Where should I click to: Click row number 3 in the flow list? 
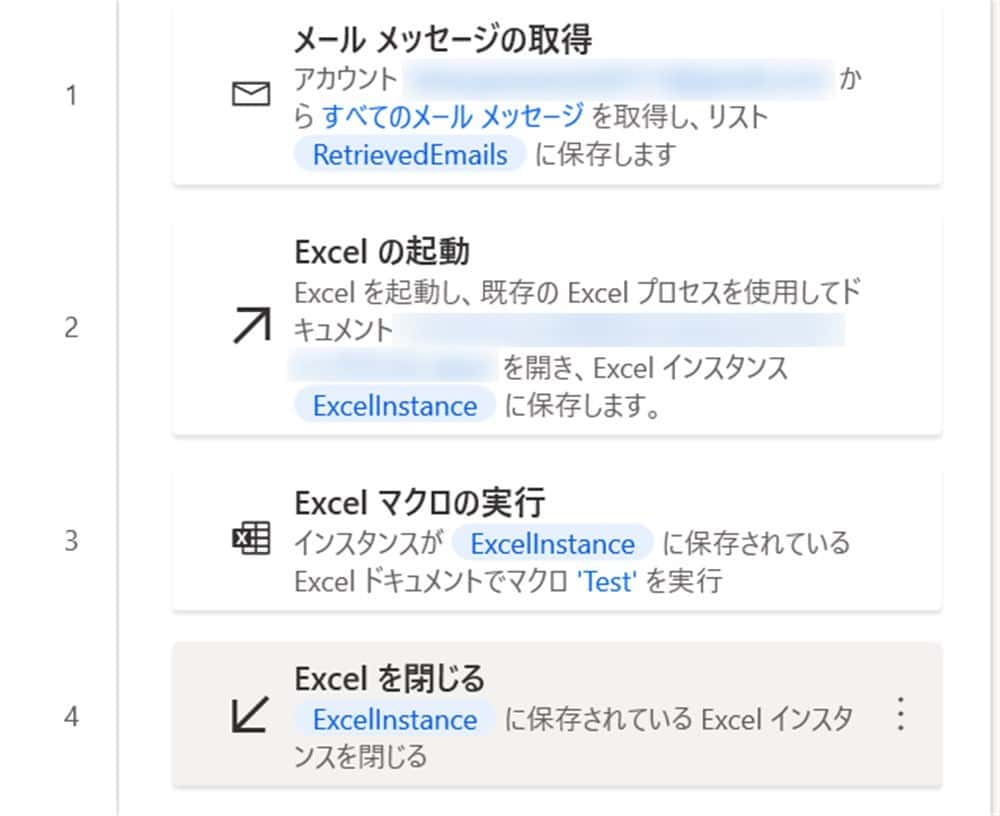pyautogui.click(x=71, y=539)
